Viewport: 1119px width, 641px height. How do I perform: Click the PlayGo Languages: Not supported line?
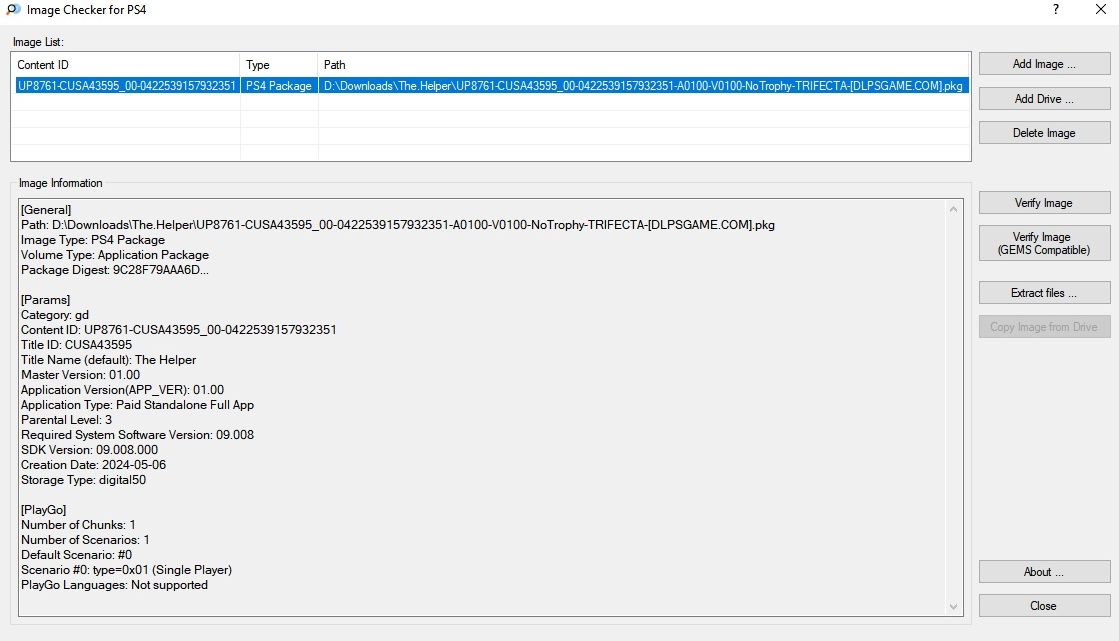point(114,585)
